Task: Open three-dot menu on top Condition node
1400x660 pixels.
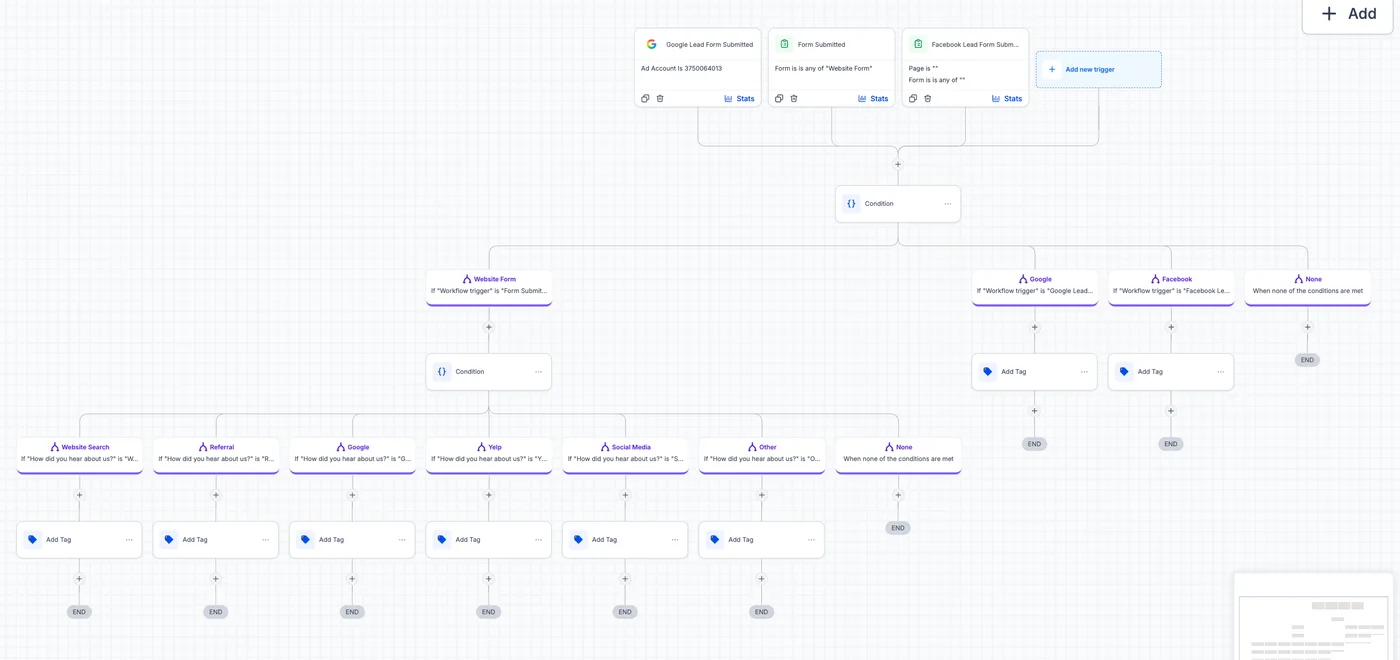Action: coord(947,204)
